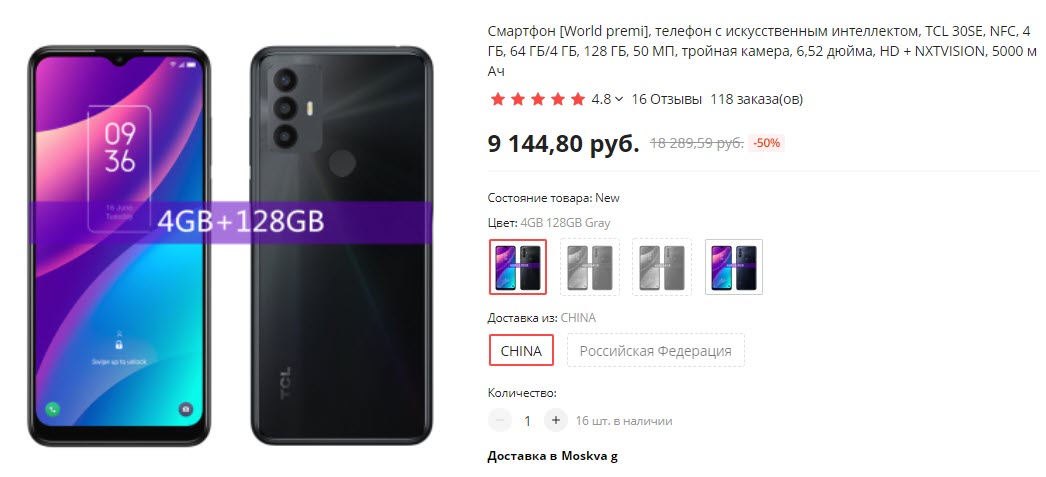The height and width of the screenshot is (477, 1046).
Task: Open the front-view phone product image
Action: [x=119, y=246]
